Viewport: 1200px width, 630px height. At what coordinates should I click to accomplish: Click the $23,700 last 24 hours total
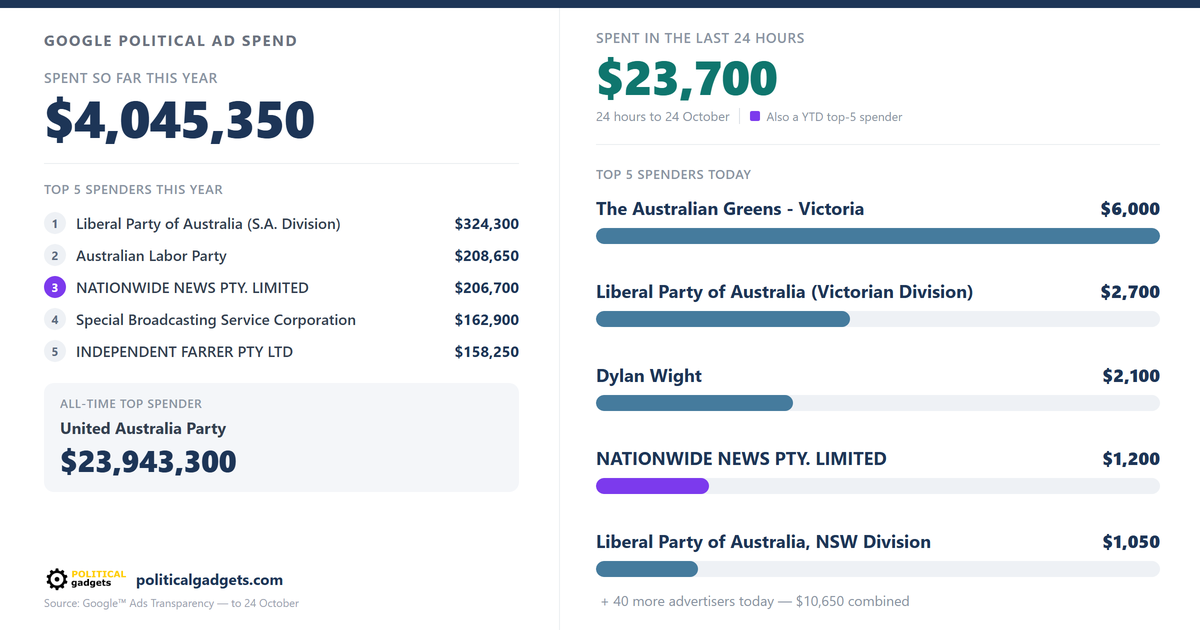pyautogui.click(x=687, y=79)
